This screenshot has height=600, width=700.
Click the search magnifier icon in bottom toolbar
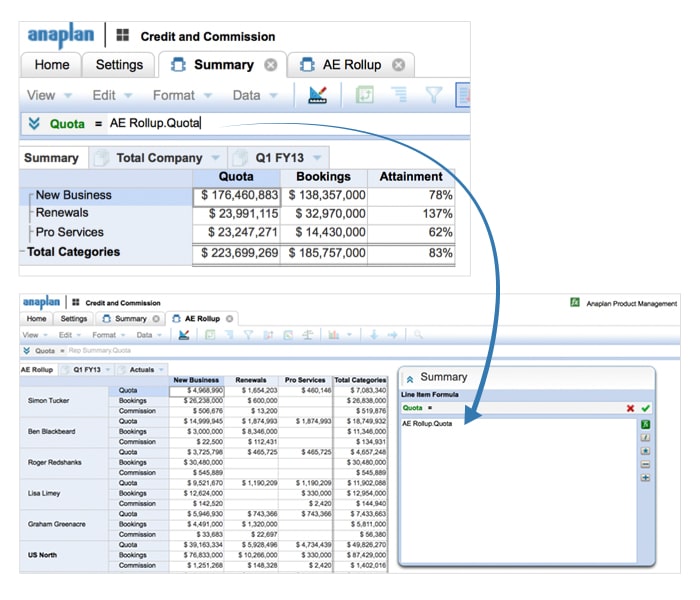coord(418,334)
